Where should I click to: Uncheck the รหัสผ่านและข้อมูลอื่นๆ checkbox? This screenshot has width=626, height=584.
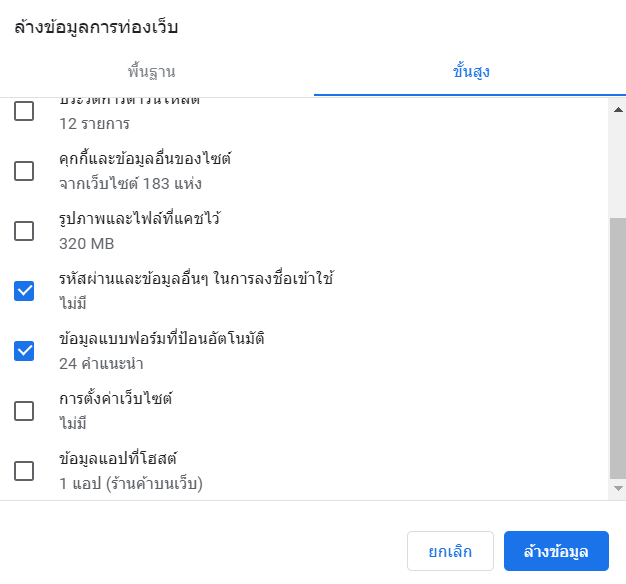tap(24, 291)
